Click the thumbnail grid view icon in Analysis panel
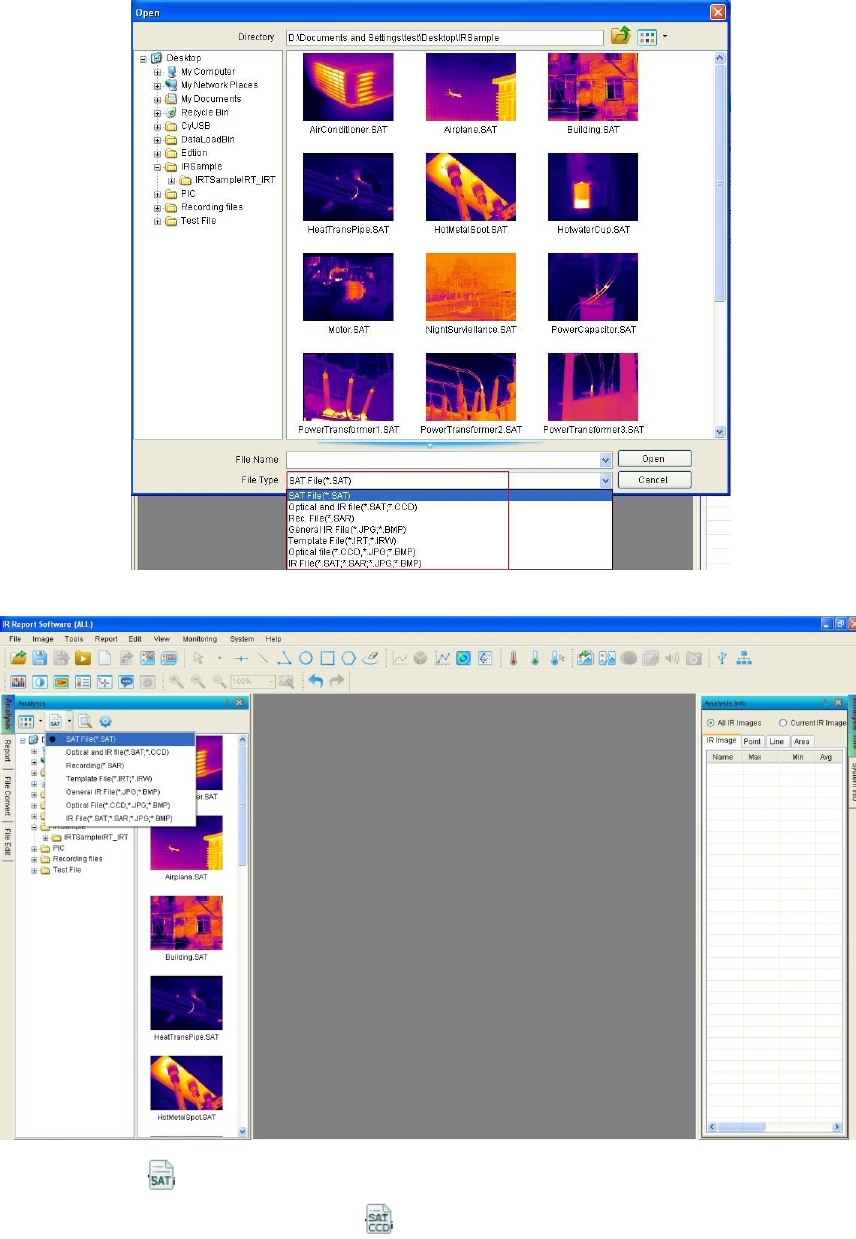 (27, 720)
